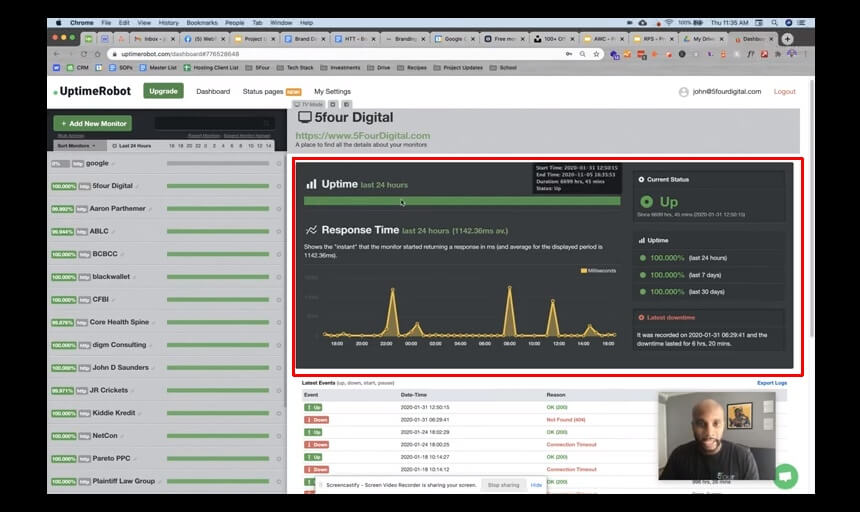Click the zoom magnifier icon in the address bar

[582, 54]
